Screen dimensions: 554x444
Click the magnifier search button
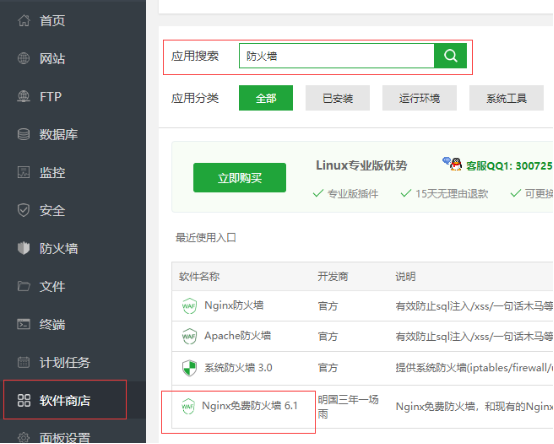pos(450,55)
